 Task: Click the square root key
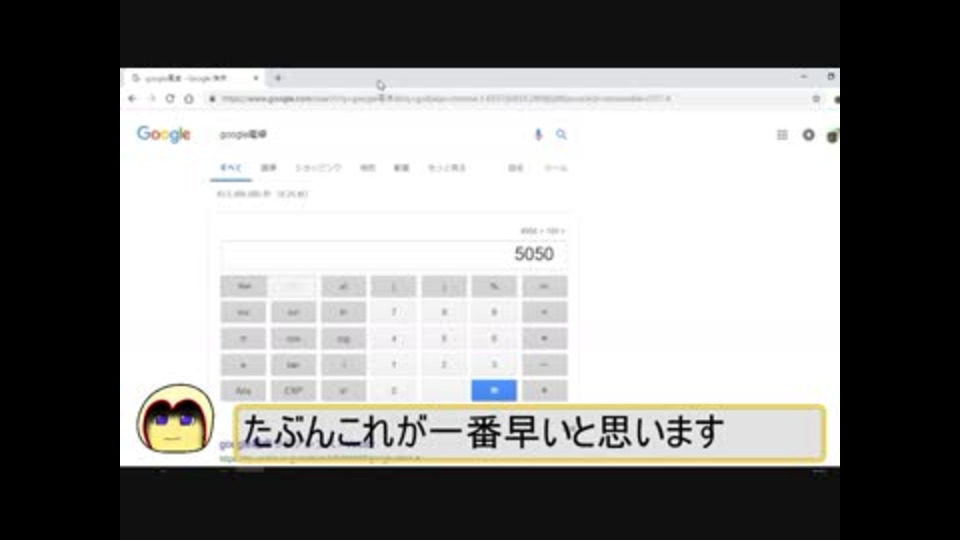343,365
